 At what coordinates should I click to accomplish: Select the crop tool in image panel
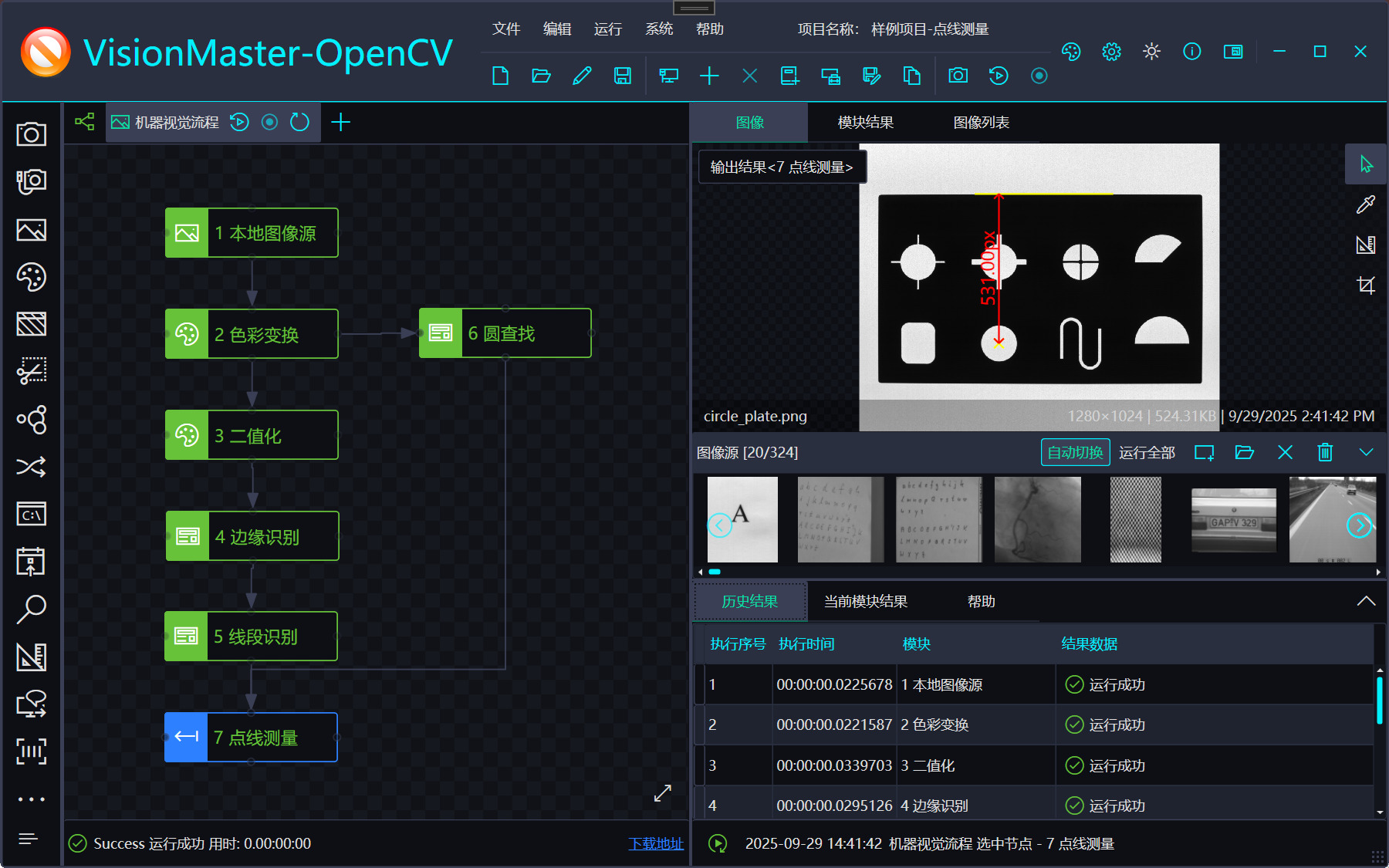tap(1366, 285)
